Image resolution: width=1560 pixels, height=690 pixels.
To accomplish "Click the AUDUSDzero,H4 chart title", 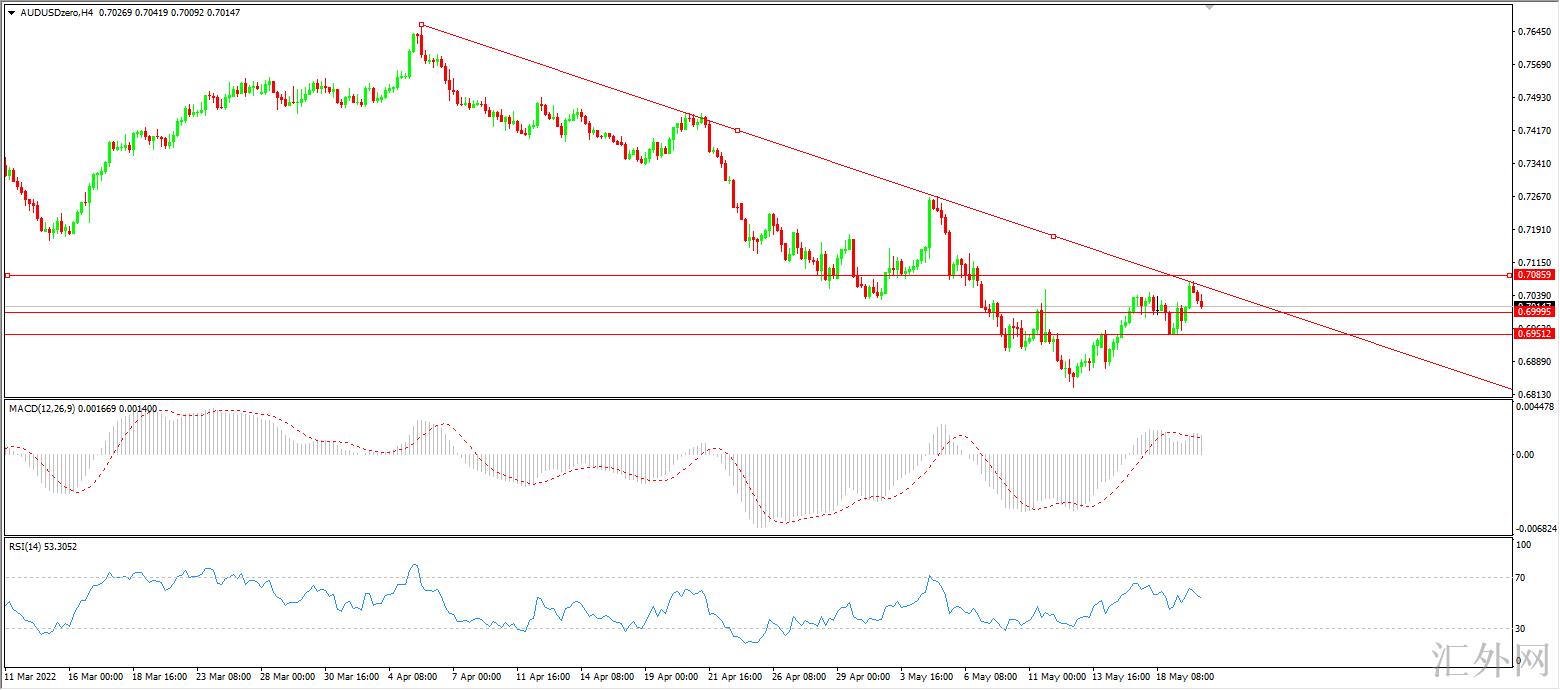I will tap(57, 13).
